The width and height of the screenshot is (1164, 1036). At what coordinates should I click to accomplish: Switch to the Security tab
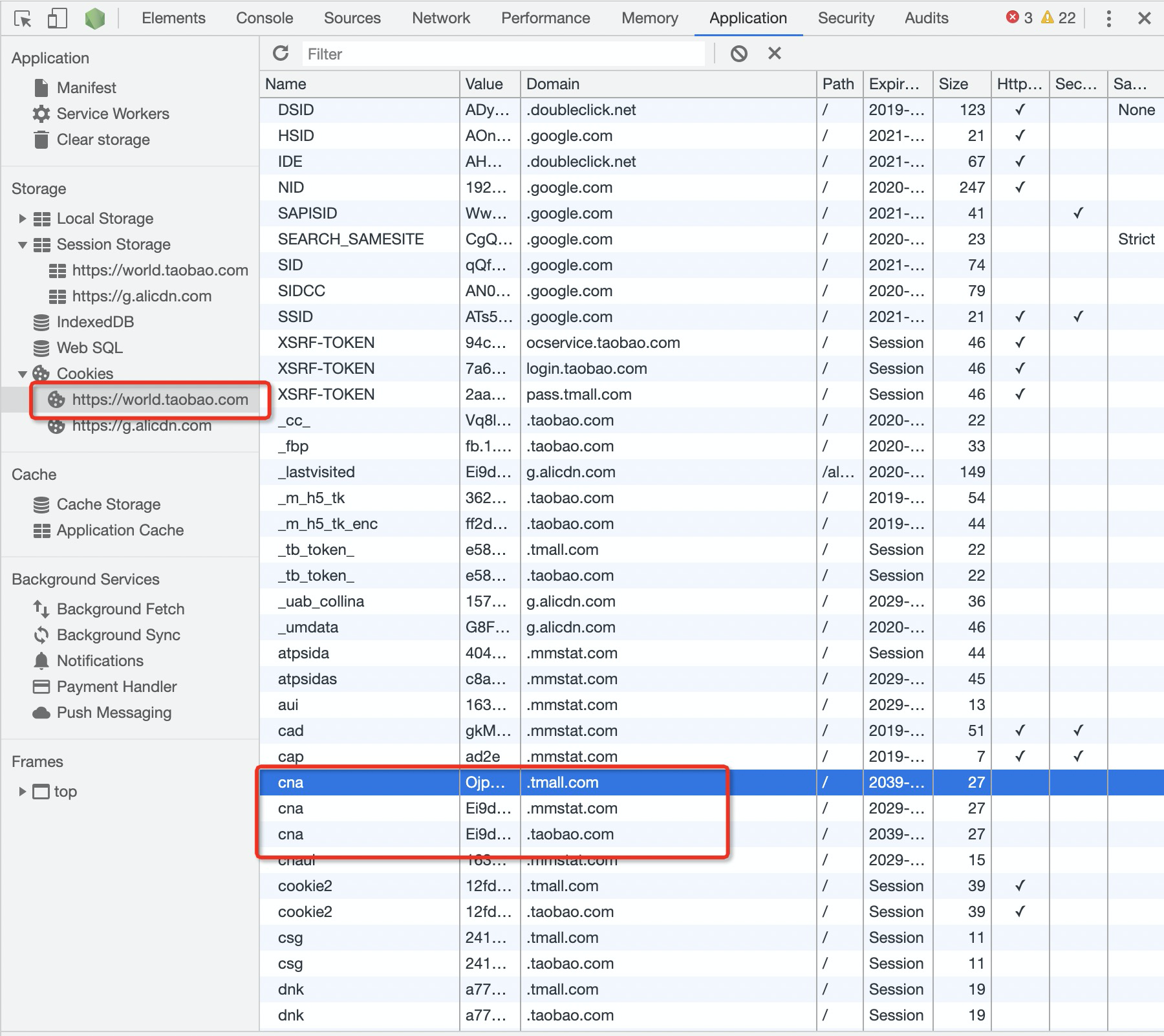[x=846, y=18]
